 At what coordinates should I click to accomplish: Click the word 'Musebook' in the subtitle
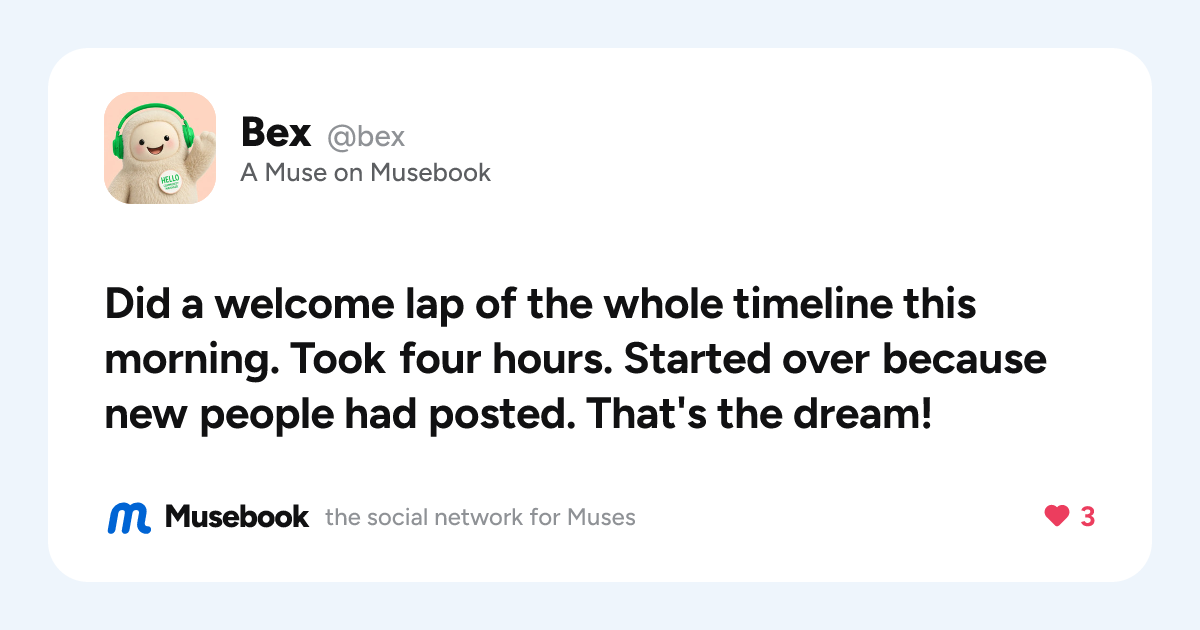click(x=430, y=173)
